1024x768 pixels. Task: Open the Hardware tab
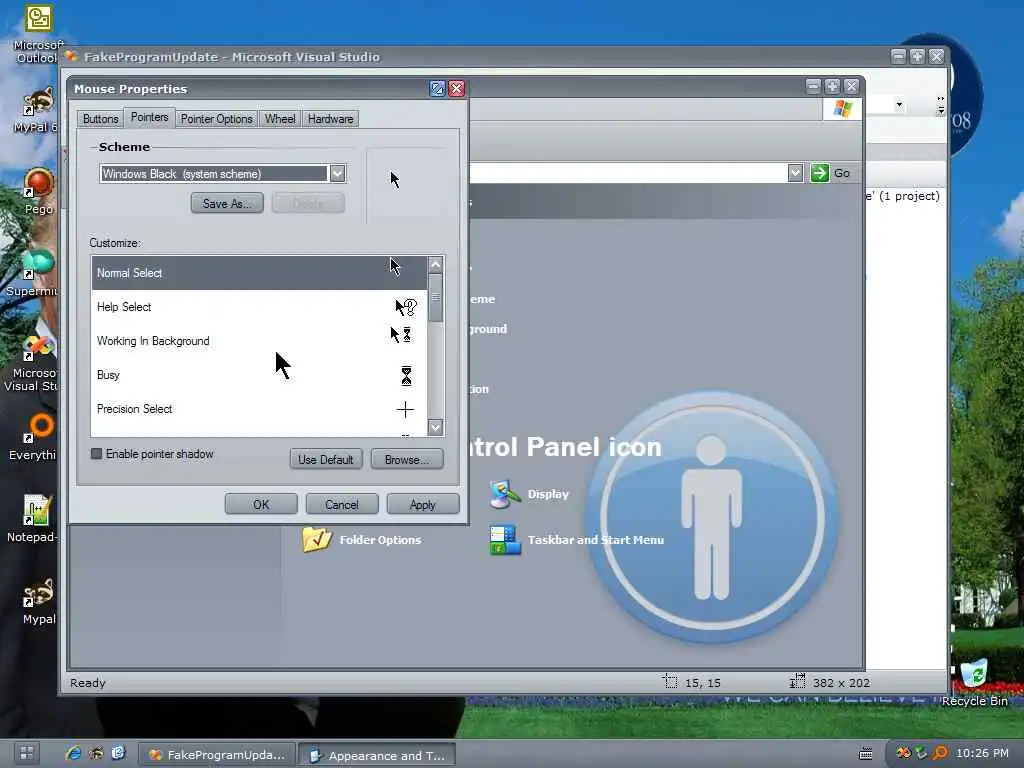(330, 119)
